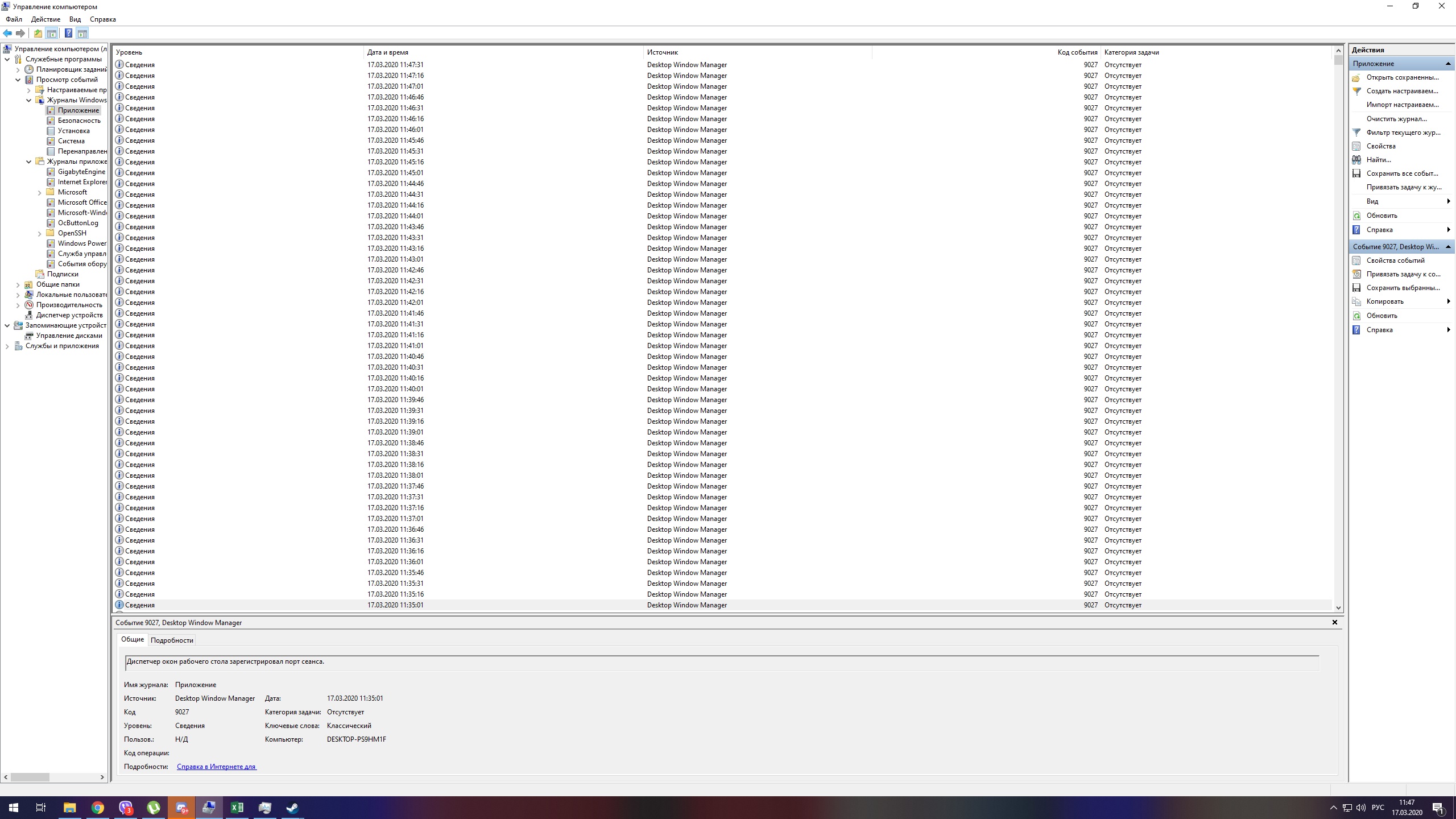Switch to the Подробности tab
This screenshot has width=1456, height=819.
tap(172, 640)
